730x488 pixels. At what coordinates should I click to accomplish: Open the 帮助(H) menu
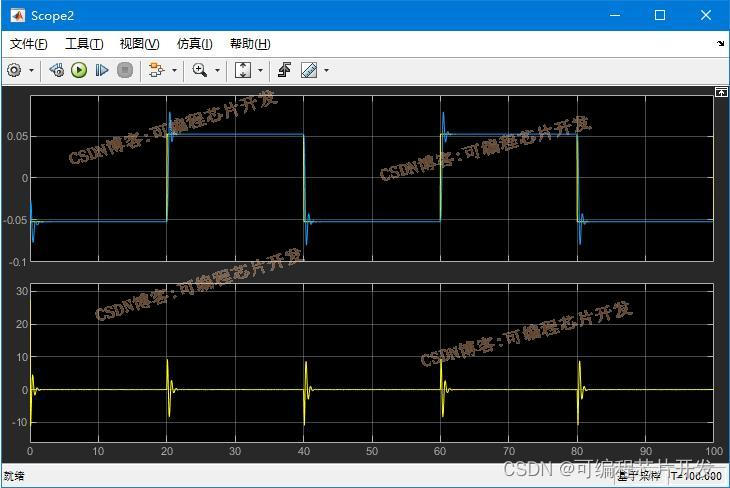click(250, 44)
